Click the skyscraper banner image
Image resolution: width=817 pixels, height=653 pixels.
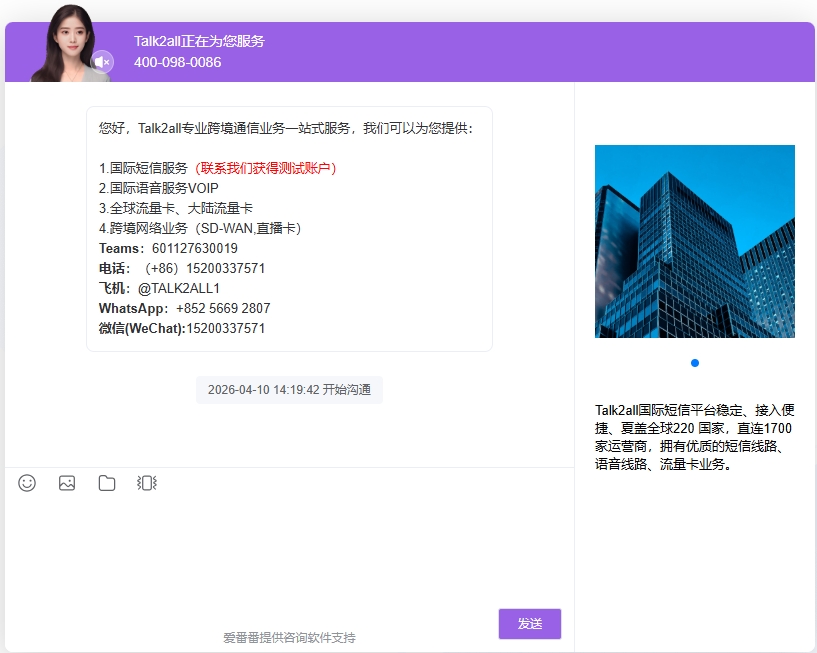point(695,241)
